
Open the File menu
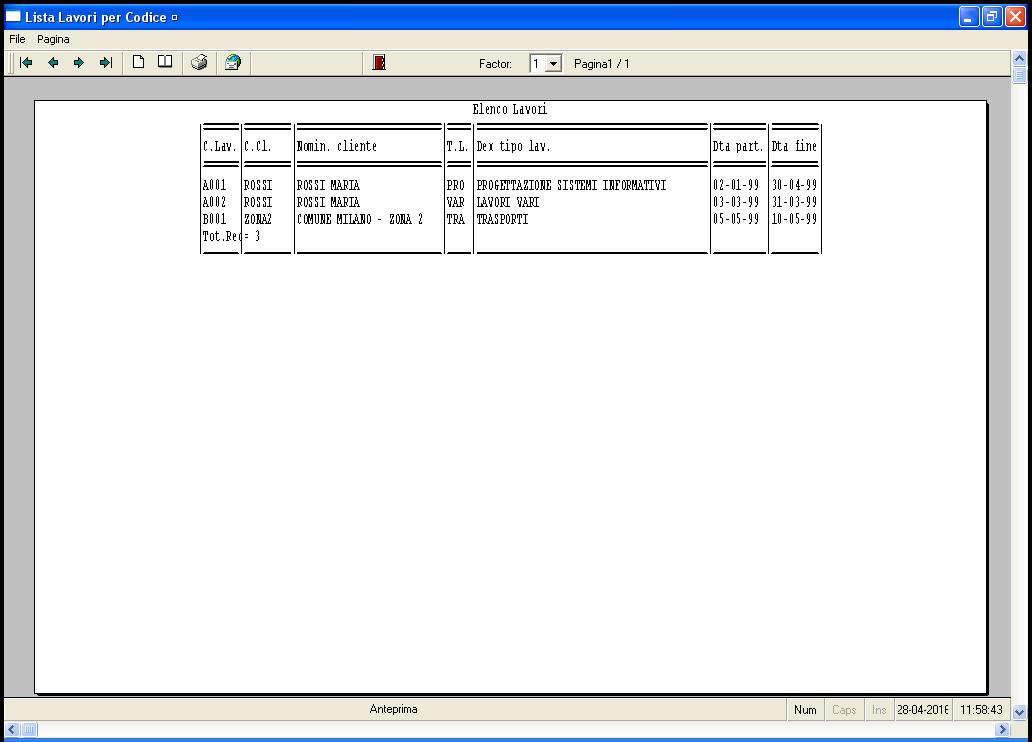pyautogui.click(x=17, y=39)
